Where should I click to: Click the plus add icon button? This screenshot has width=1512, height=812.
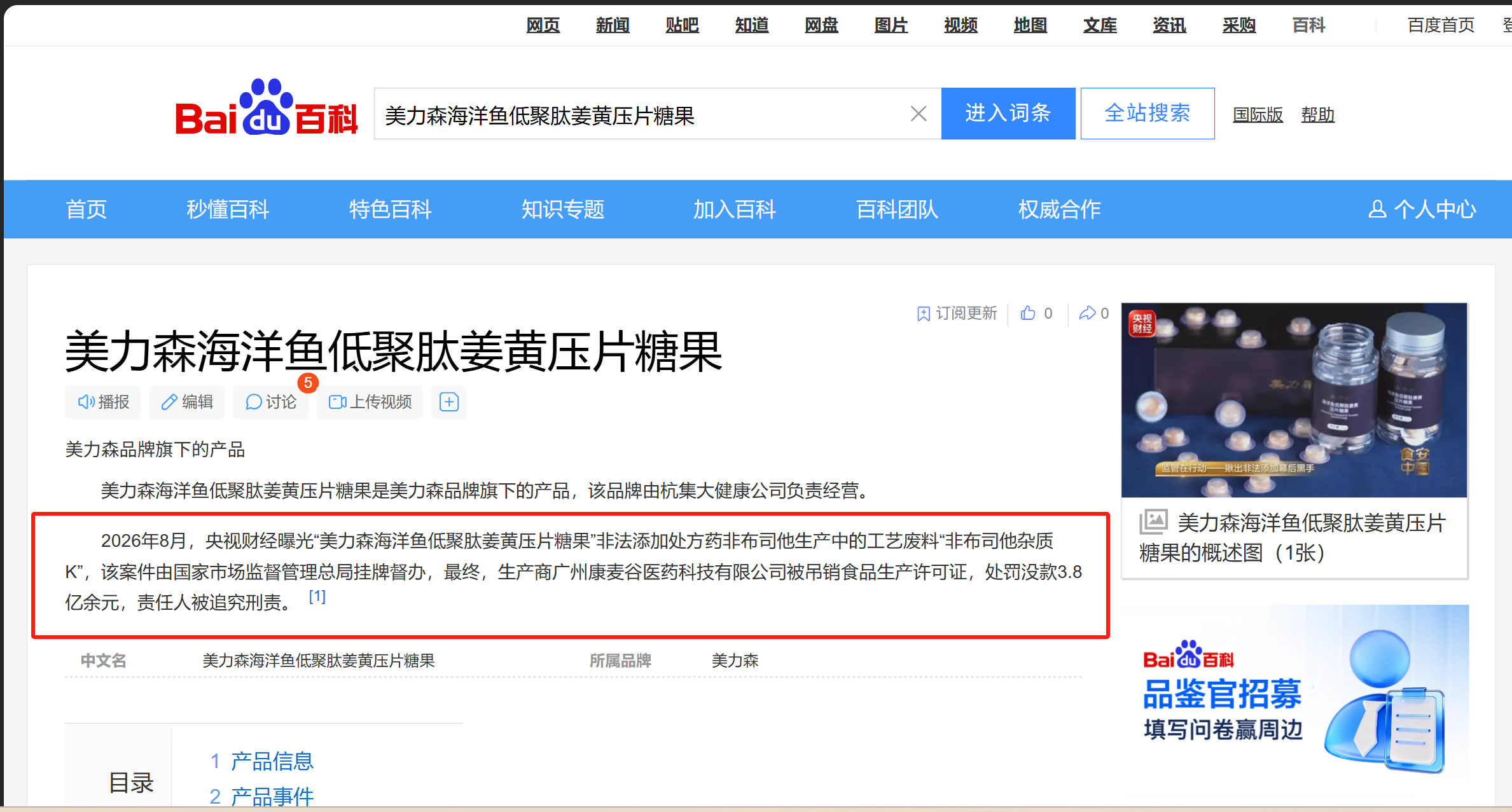pos(448,402)
